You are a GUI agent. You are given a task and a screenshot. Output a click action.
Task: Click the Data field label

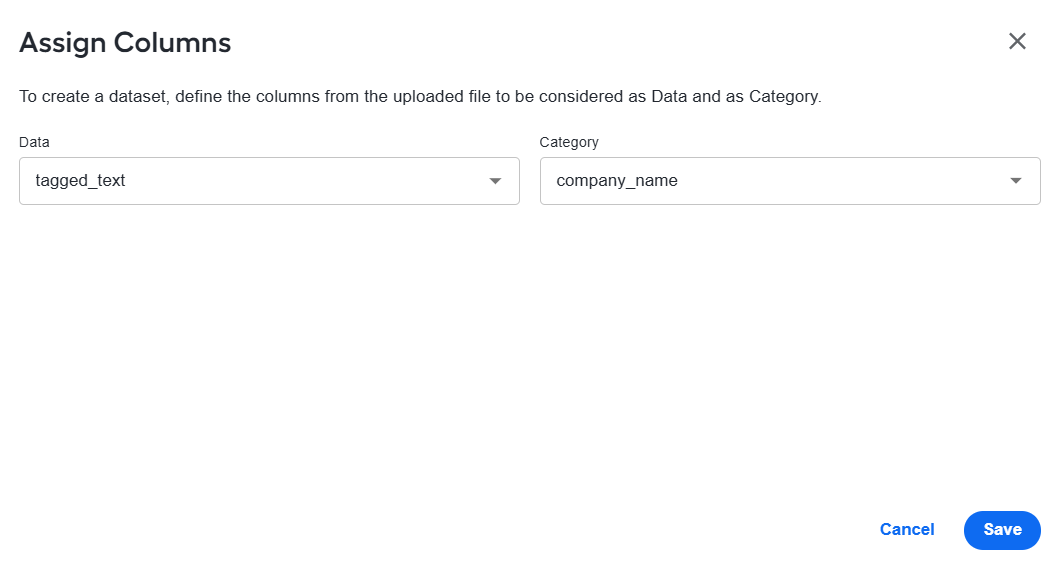click(34, 142)
